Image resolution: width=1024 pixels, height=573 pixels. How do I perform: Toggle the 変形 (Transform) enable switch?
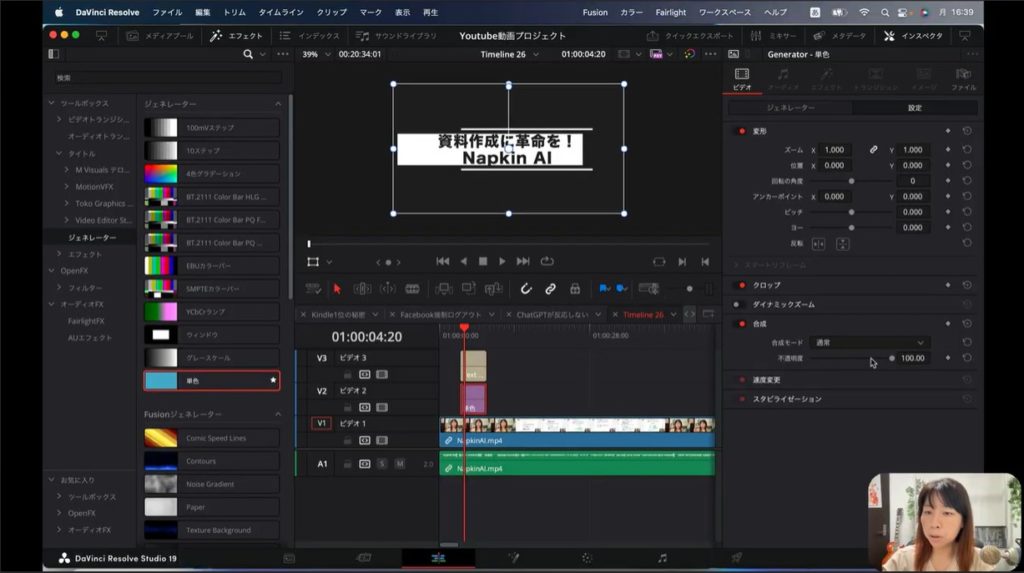tap(741, 131)
